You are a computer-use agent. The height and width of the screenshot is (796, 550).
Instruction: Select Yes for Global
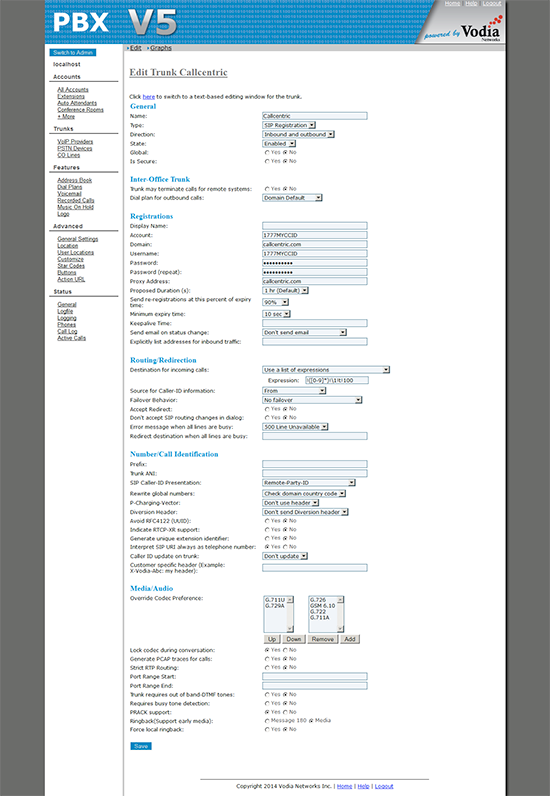coord(267,152)
